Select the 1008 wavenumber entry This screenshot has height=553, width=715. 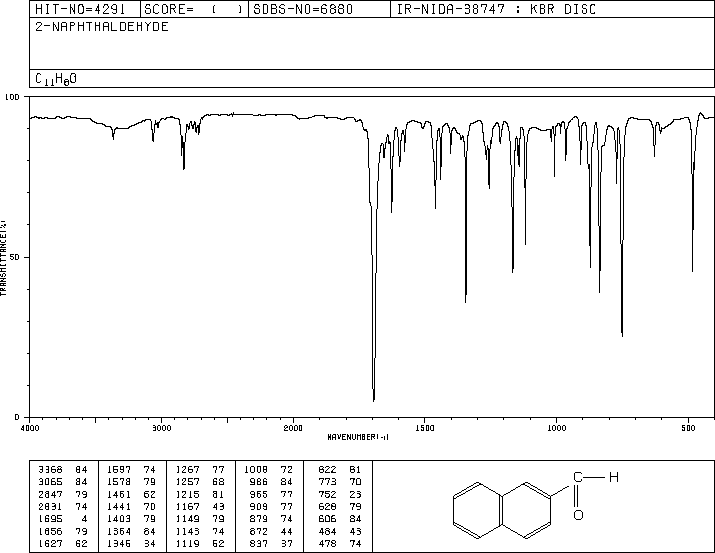pyautogui.click(x=256, y=470)
